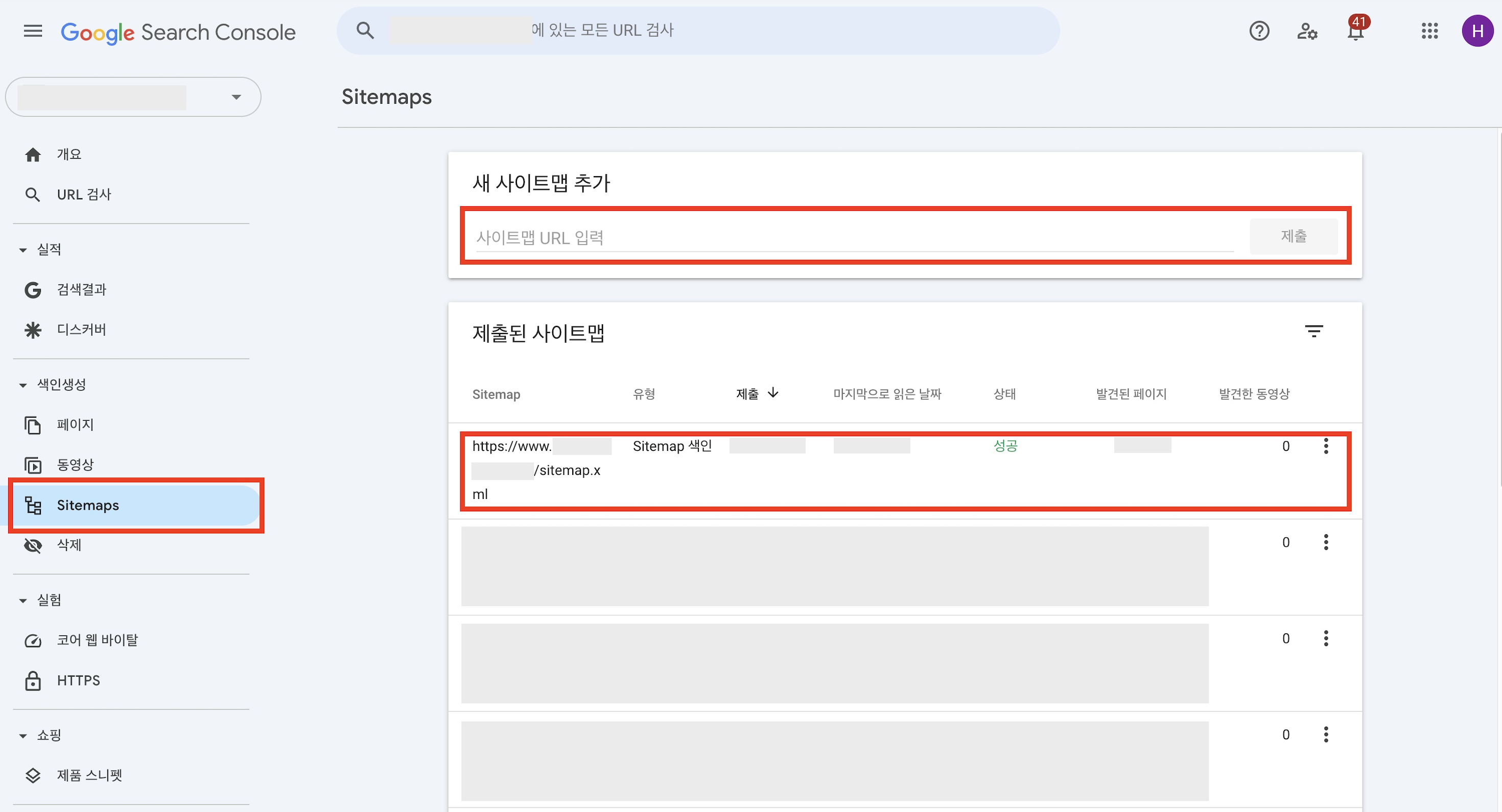Open the purple H account avatar

coord(1477,31)
